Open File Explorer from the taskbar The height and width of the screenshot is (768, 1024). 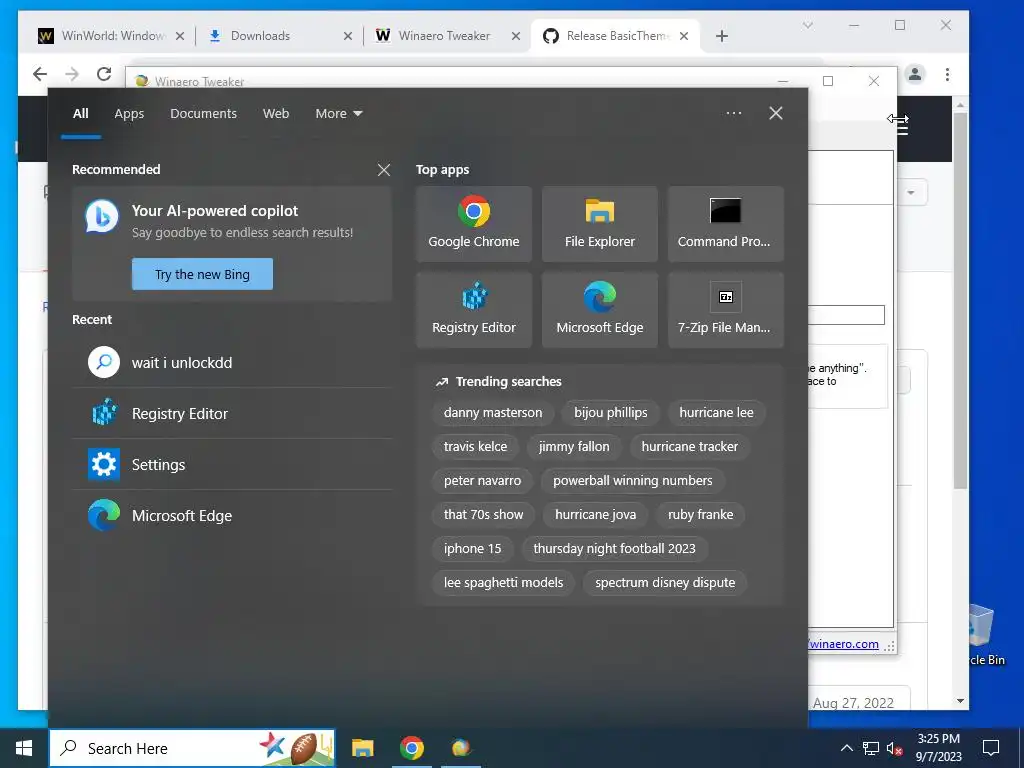pos(362,748)
